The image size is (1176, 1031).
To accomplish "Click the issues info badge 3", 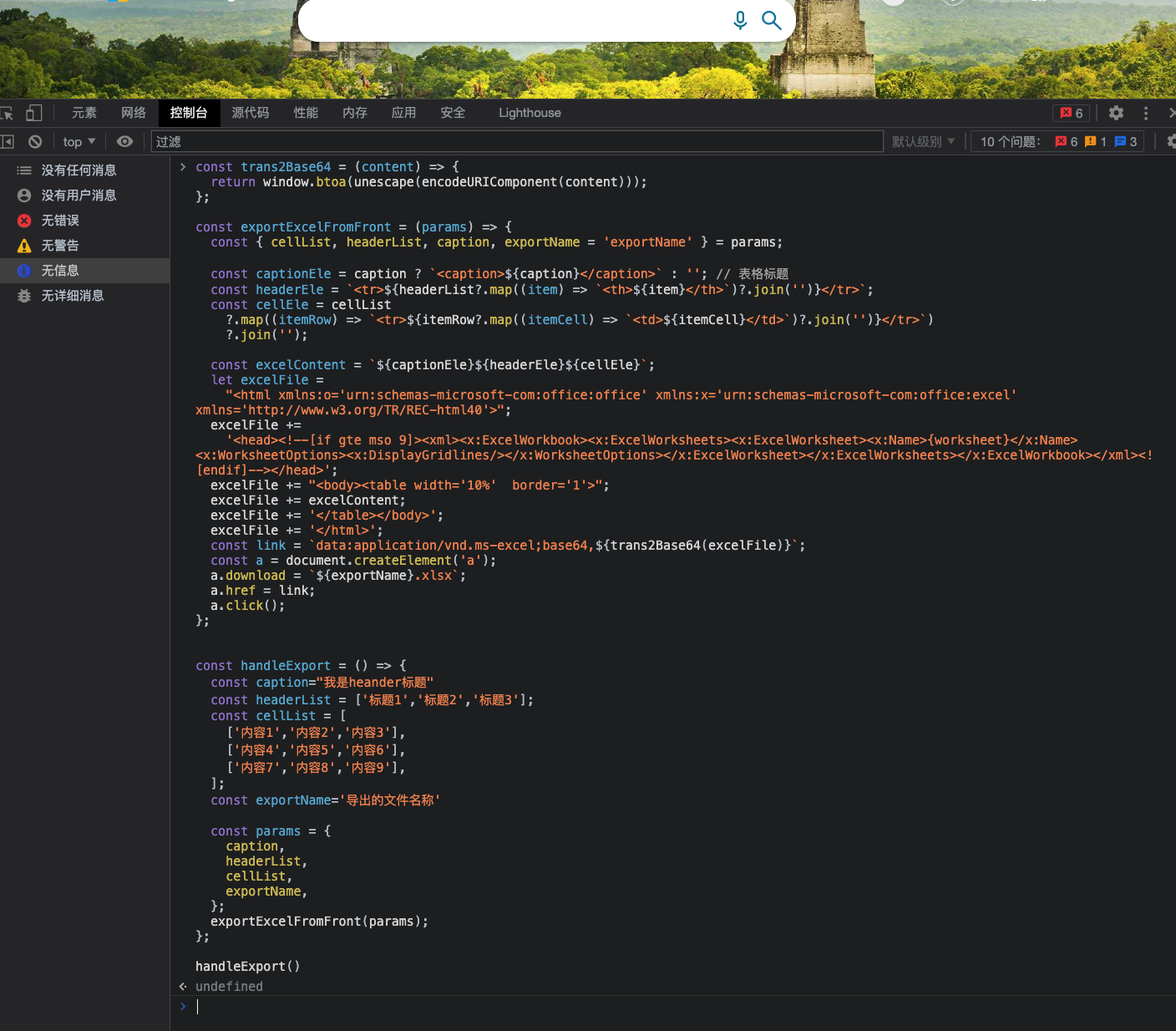I will [1126, 142].
